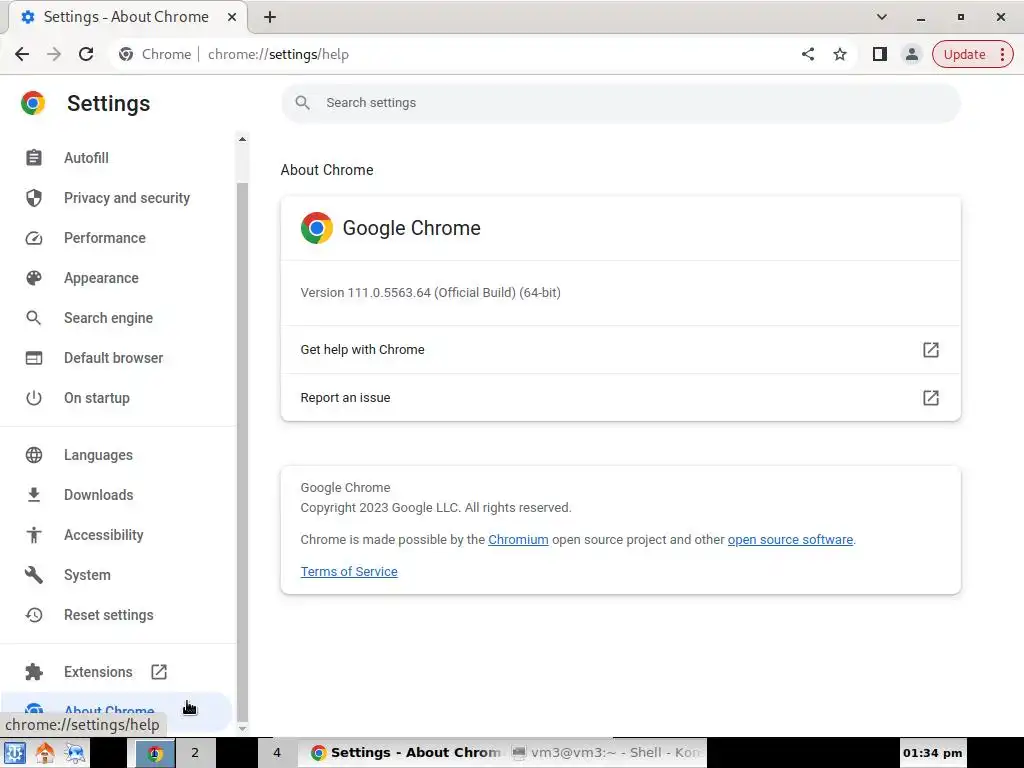1024x768 pixels.
Task: Open Default browser settings
Action: click(114, 358)
